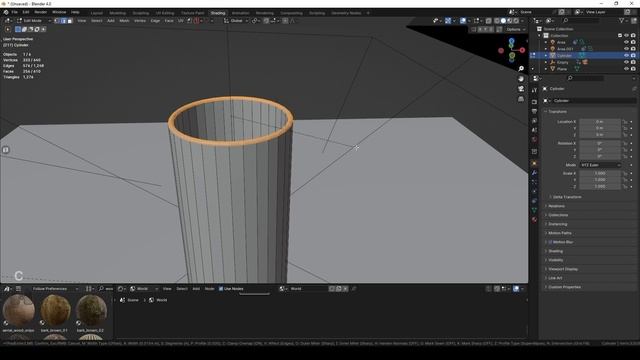Viewport: 640px width, 360px height.
Task: Select the bark_brown_01 material thumbnail
Action: tap(55, 311)
